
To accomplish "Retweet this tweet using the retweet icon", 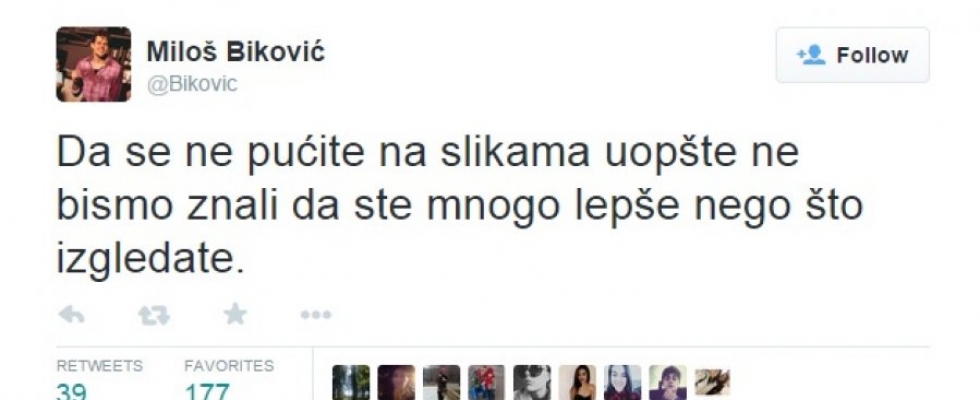I will pyautogui.click(x=154, y=315).
